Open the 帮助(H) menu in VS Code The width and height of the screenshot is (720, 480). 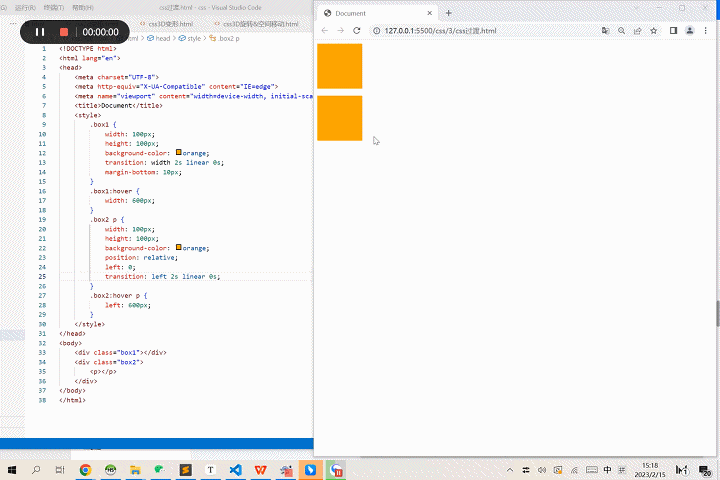(x=84, y=7)
